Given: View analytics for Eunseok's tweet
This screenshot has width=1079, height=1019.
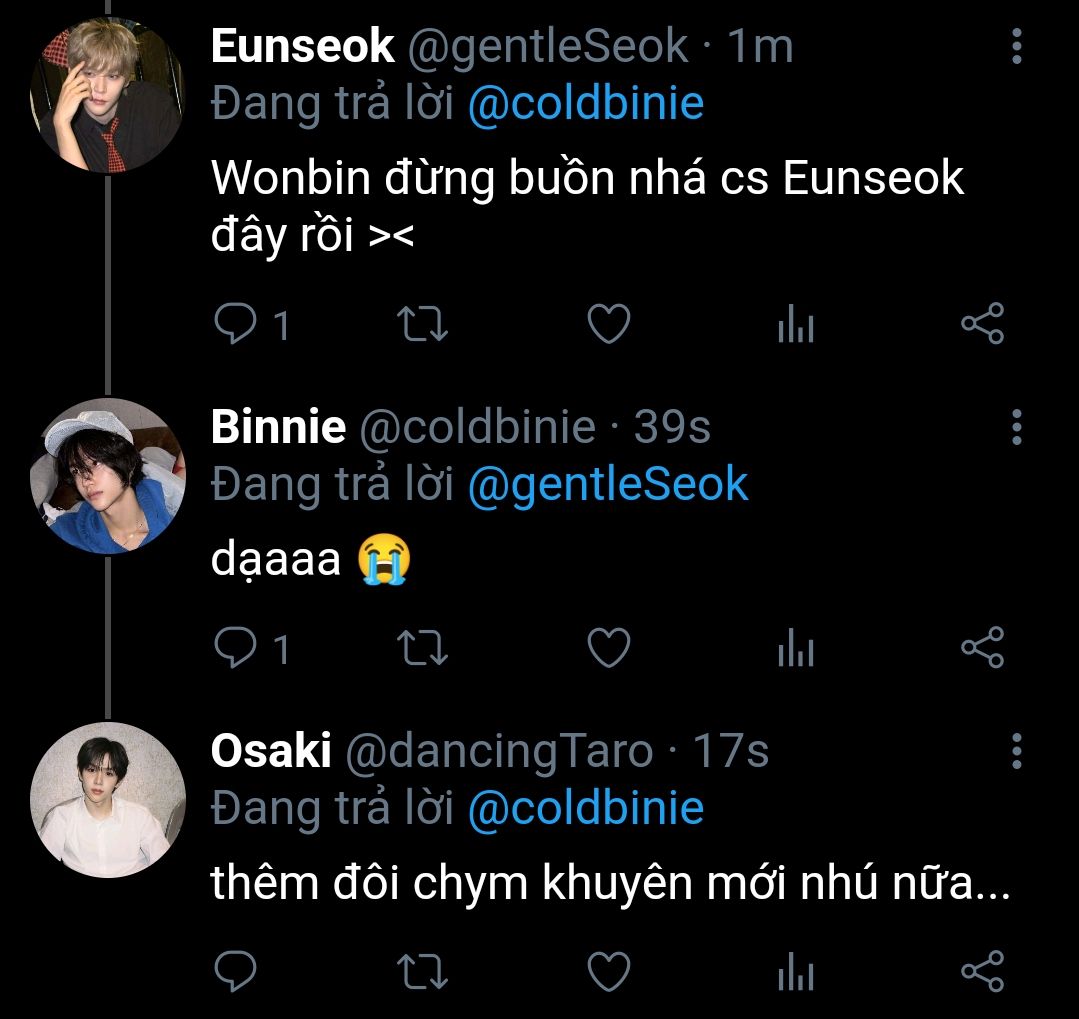Looking at the screenshot, I should (x=796, y=325).
